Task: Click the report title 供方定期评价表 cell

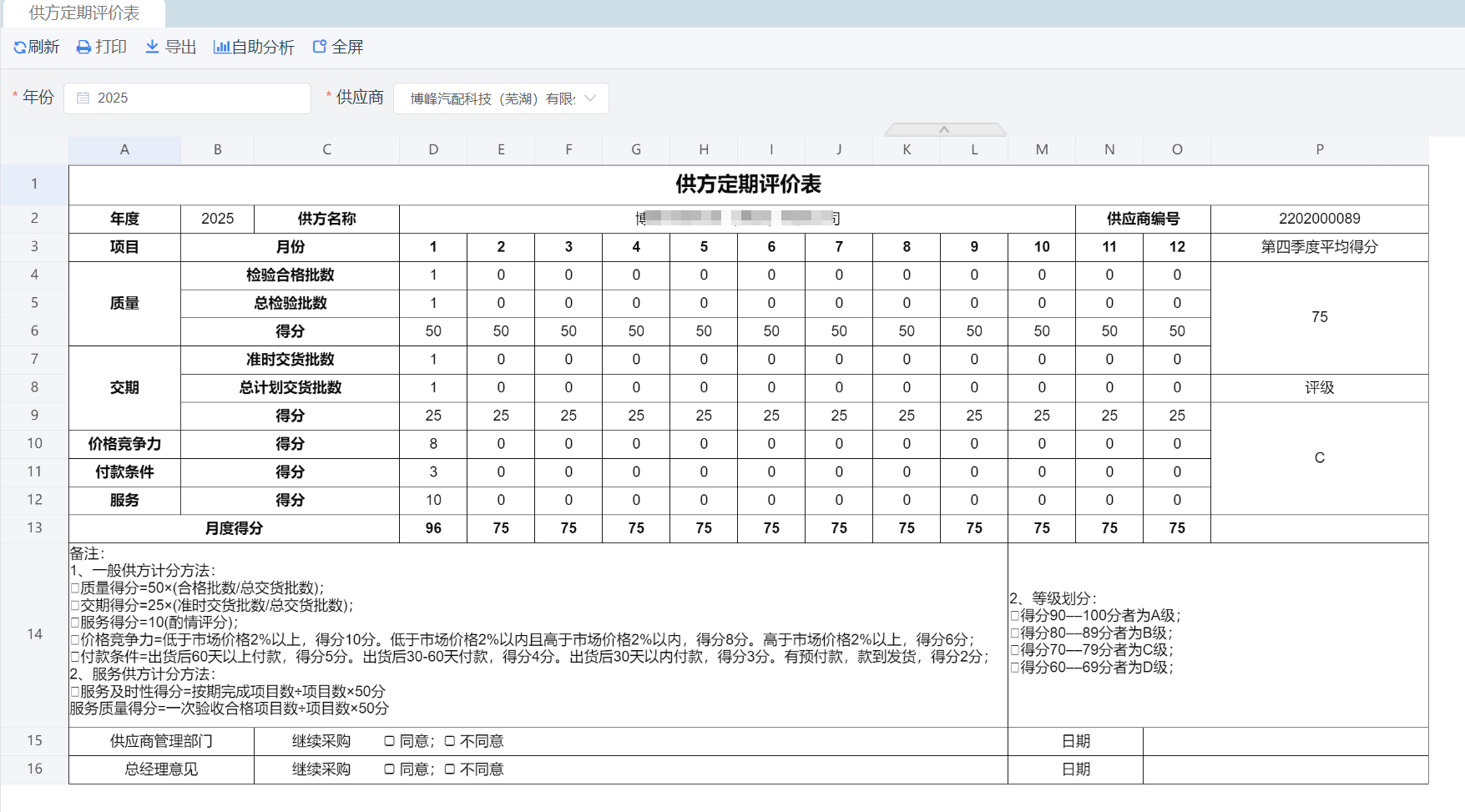Action: click(749, 184)
